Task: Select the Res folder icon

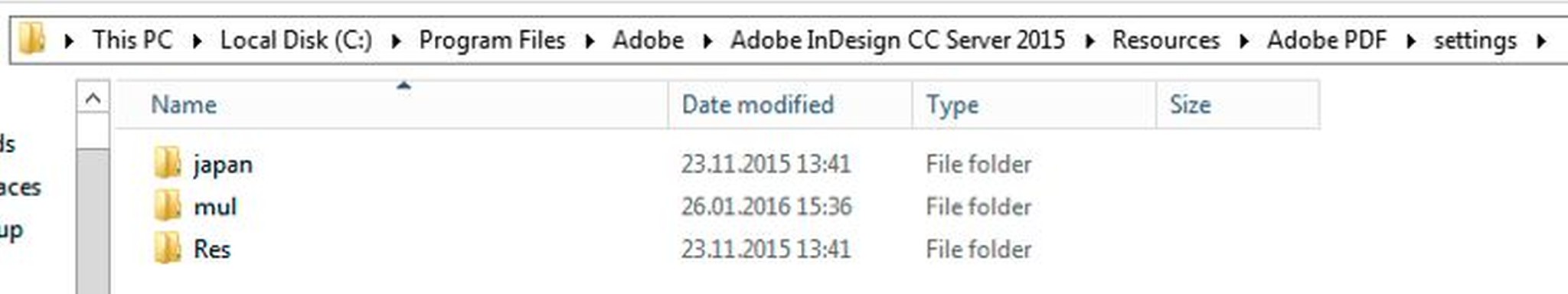Action: point(168,249)
